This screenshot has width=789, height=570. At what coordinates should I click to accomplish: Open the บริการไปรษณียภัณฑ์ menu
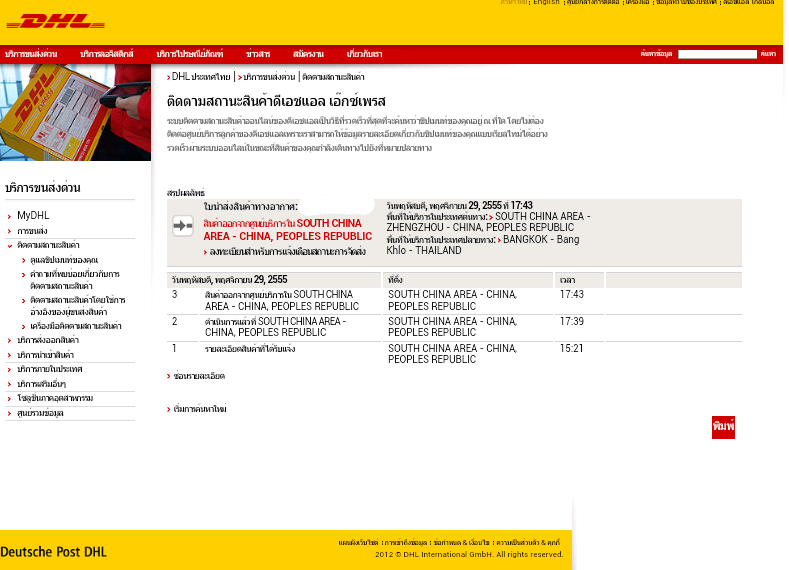pyautogui.click(x=190, y=54)
